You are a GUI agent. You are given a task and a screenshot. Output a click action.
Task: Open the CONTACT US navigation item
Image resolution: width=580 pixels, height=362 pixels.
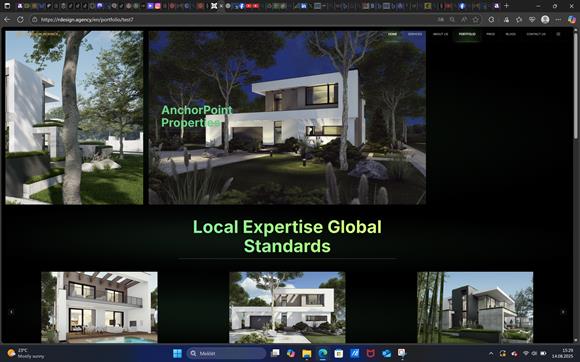(536, 34)
